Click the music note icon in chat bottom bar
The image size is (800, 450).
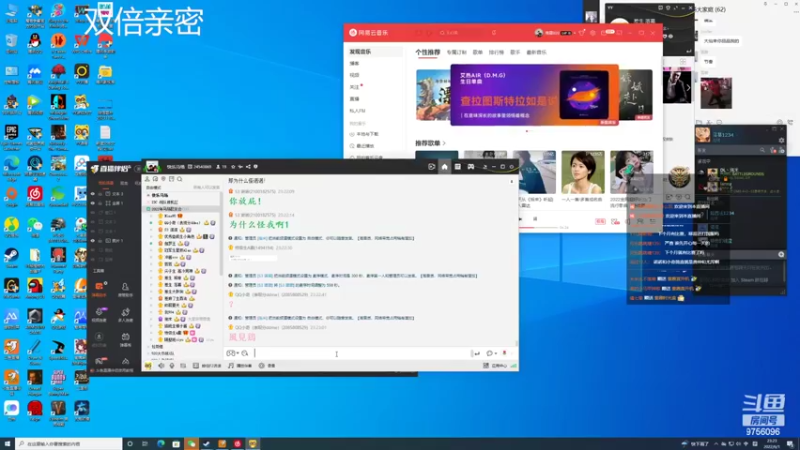(231, 366)
